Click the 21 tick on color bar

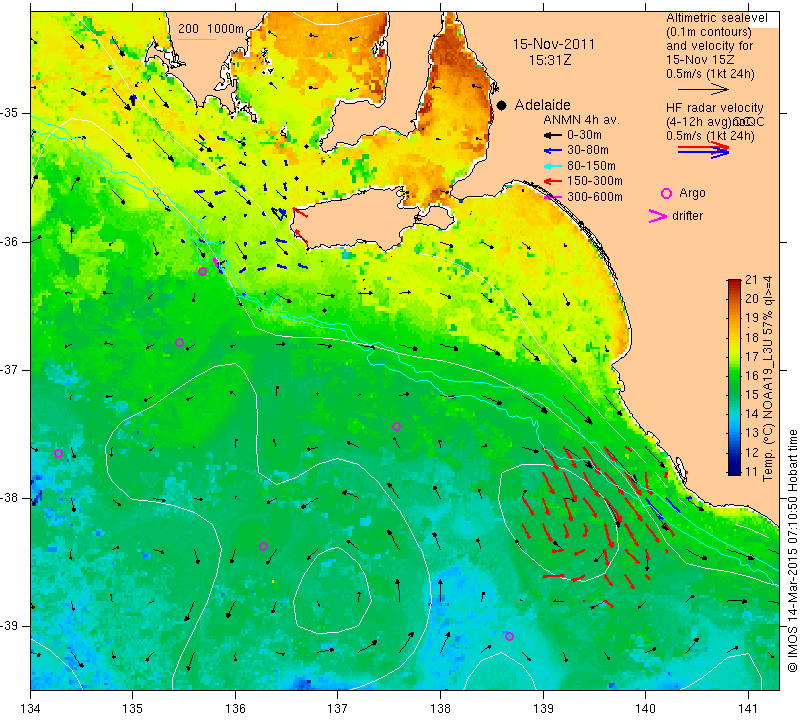point(752,280)
